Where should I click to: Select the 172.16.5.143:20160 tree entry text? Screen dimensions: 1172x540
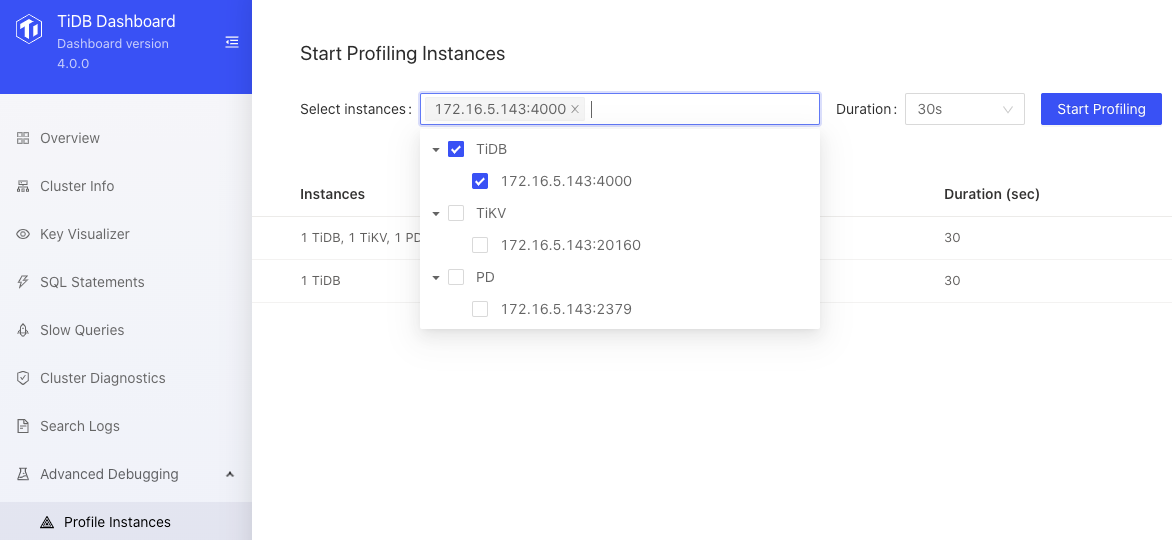pos(570,245)
